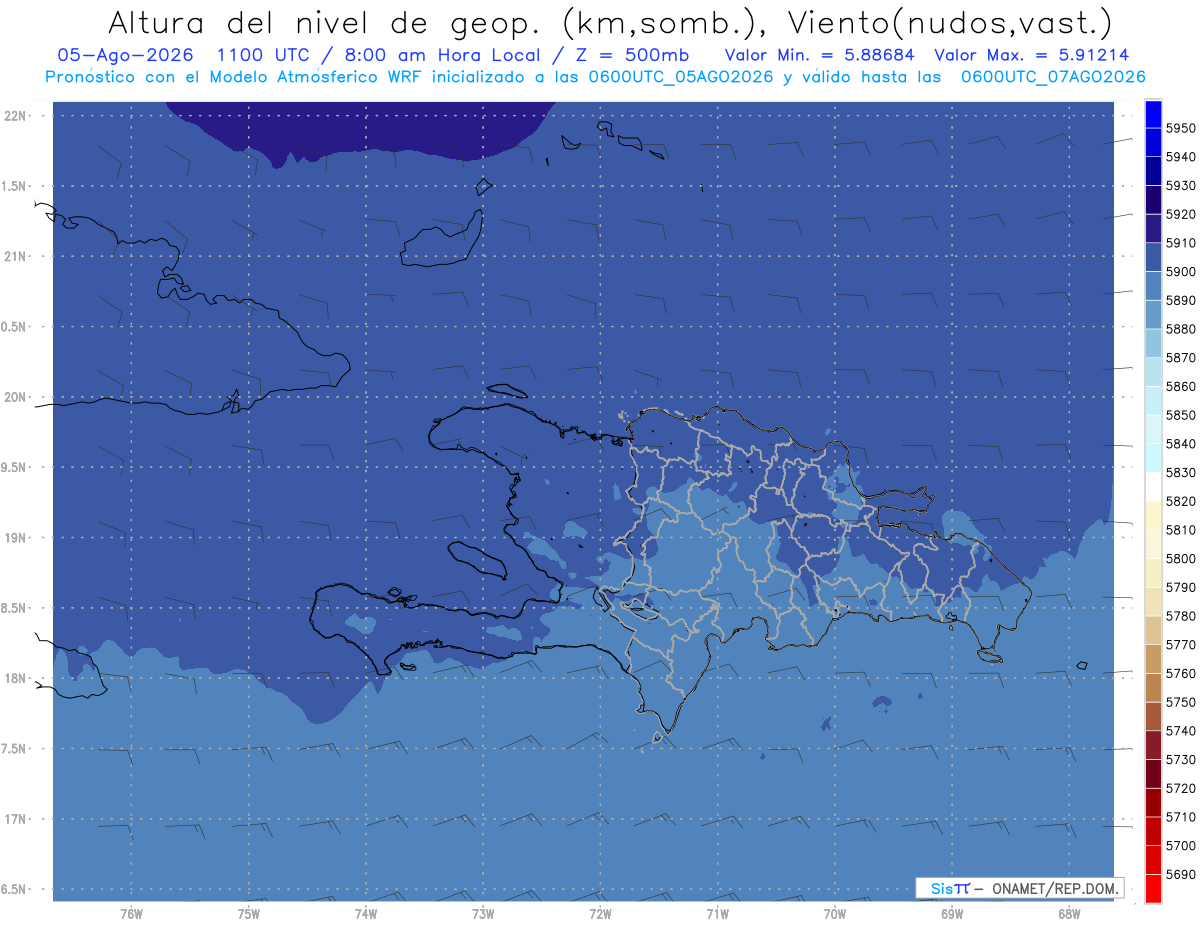
Task: Click the '5850' colorbar label
Action: (x=1181, y=415)
